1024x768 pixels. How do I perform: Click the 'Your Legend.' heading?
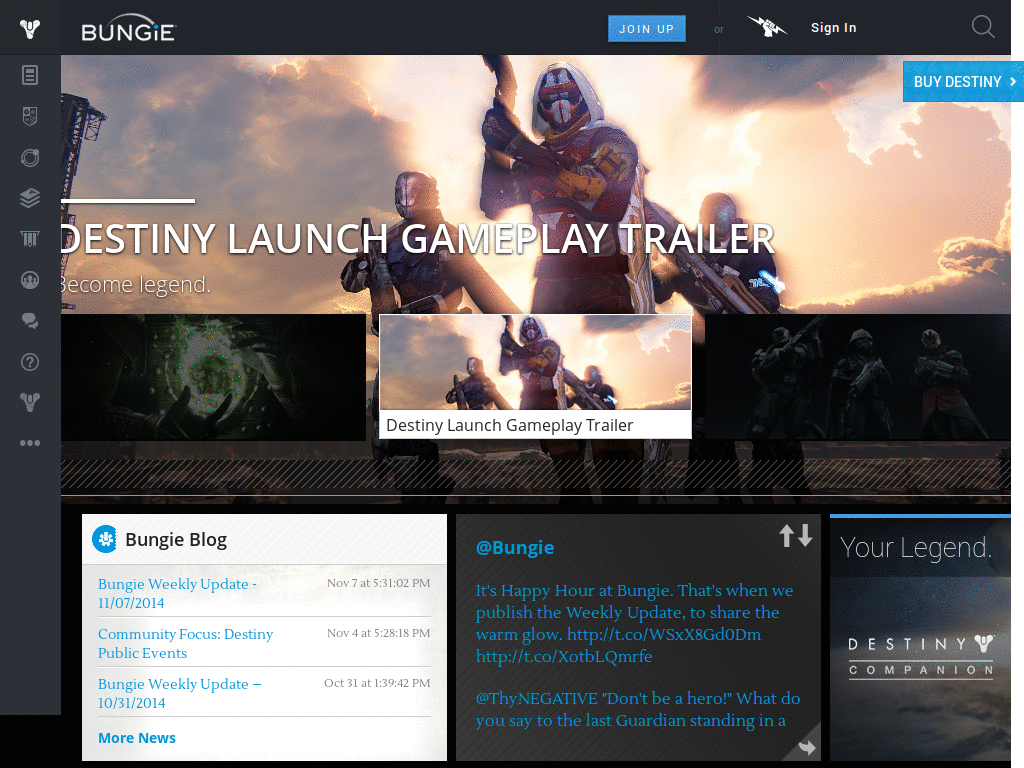tap(916, 547)
